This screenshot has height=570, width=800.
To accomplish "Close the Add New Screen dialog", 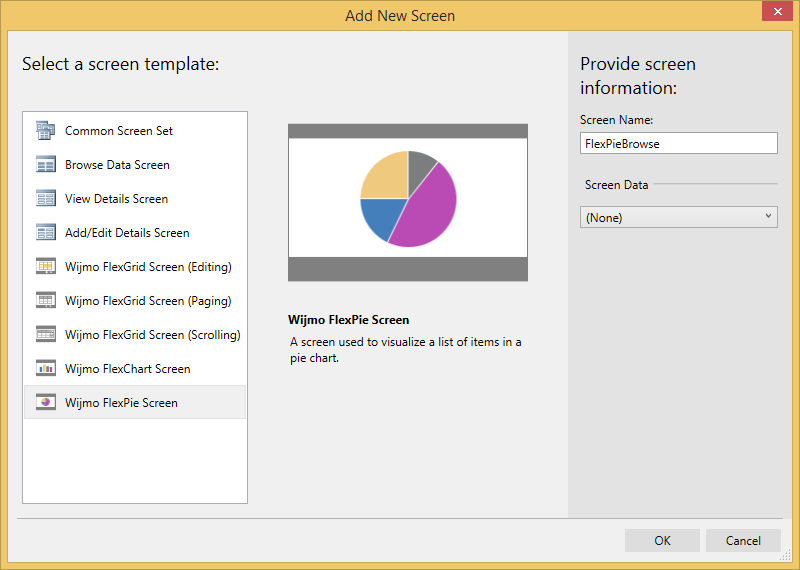I will pos(774,13).
